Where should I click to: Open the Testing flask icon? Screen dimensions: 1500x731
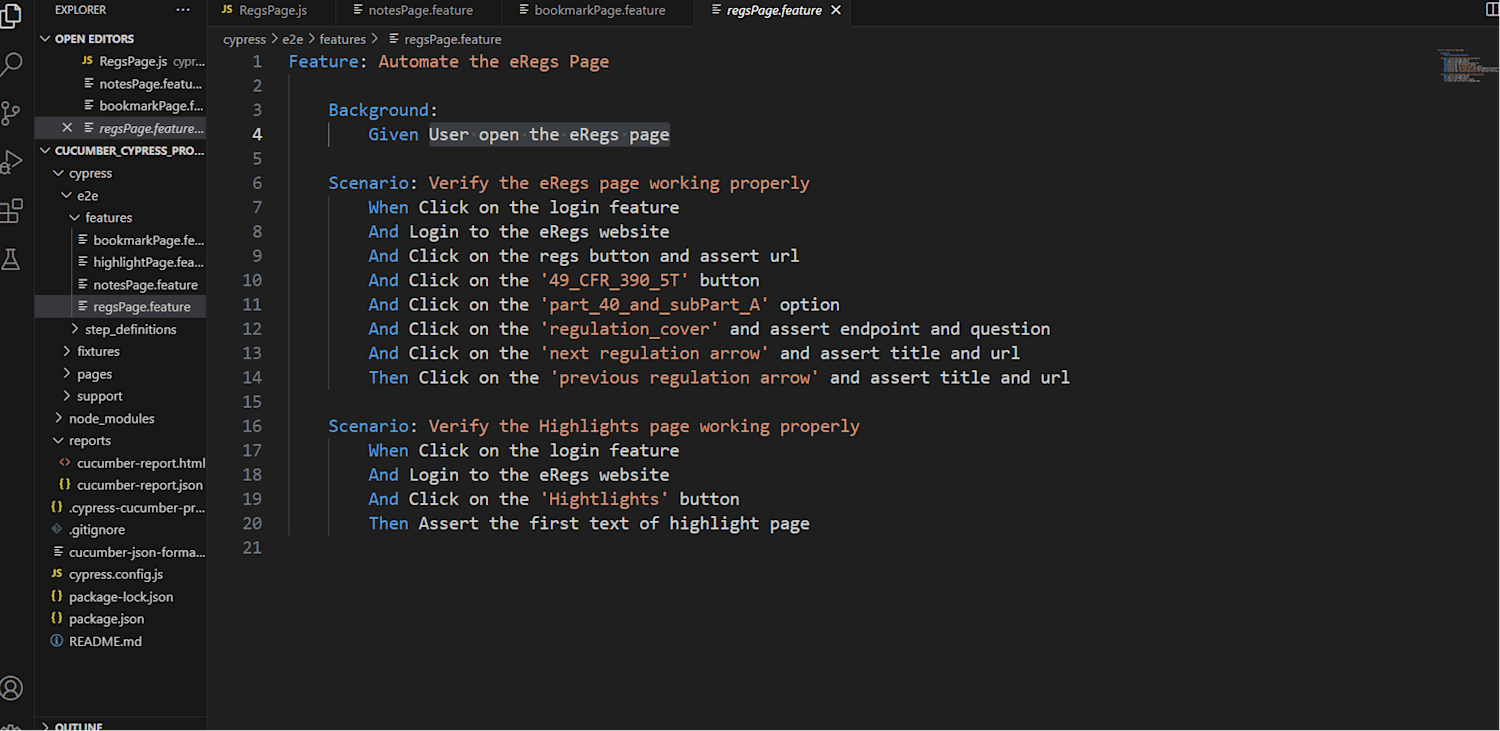coord(11,260)
